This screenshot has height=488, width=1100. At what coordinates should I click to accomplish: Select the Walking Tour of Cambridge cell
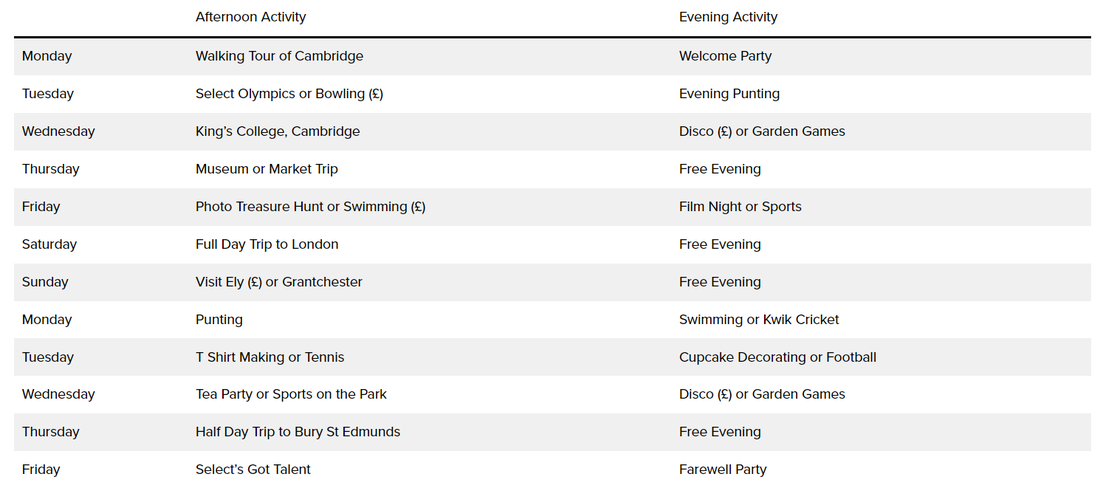pyautogui.click(x=279, y=56)
